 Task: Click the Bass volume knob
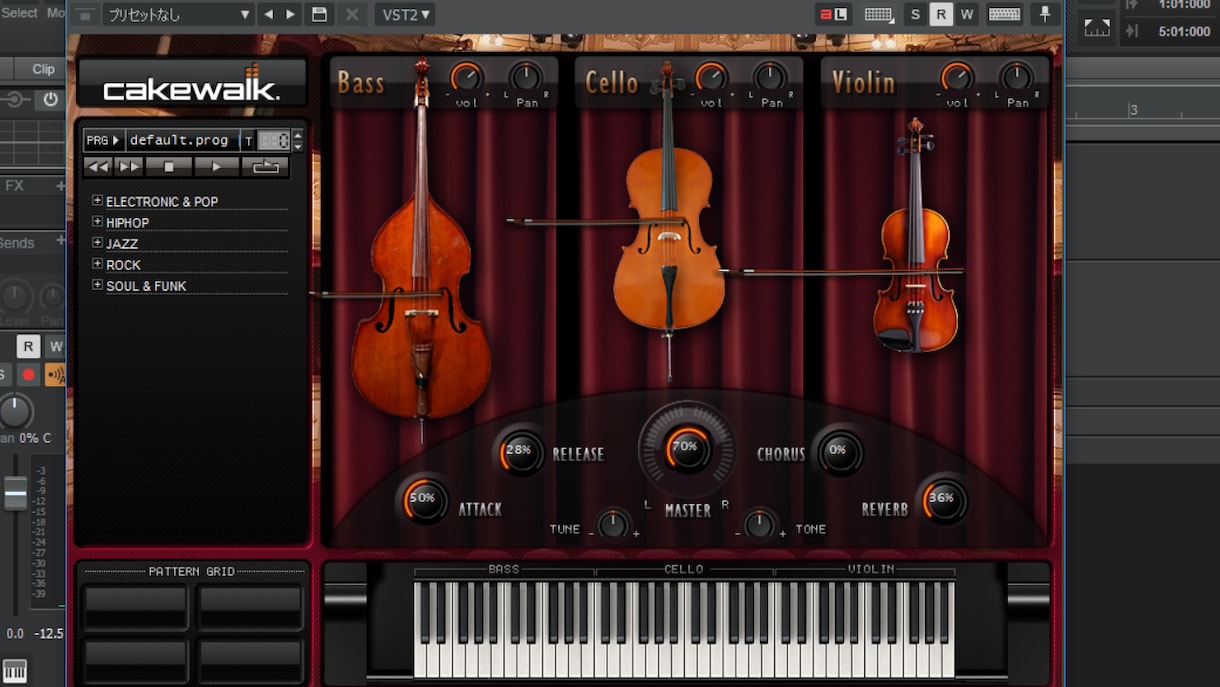466,77
